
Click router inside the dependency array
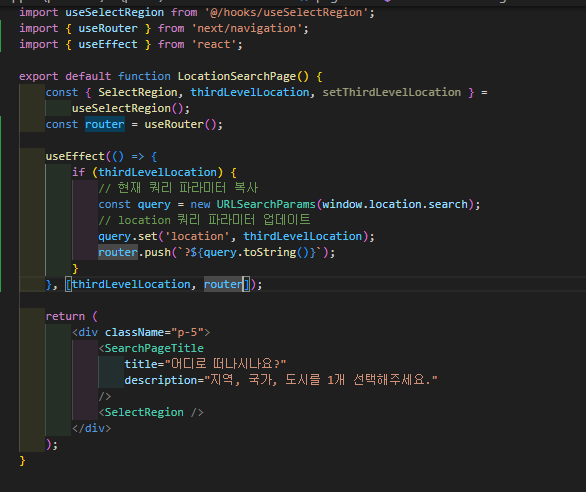[223, 285]
